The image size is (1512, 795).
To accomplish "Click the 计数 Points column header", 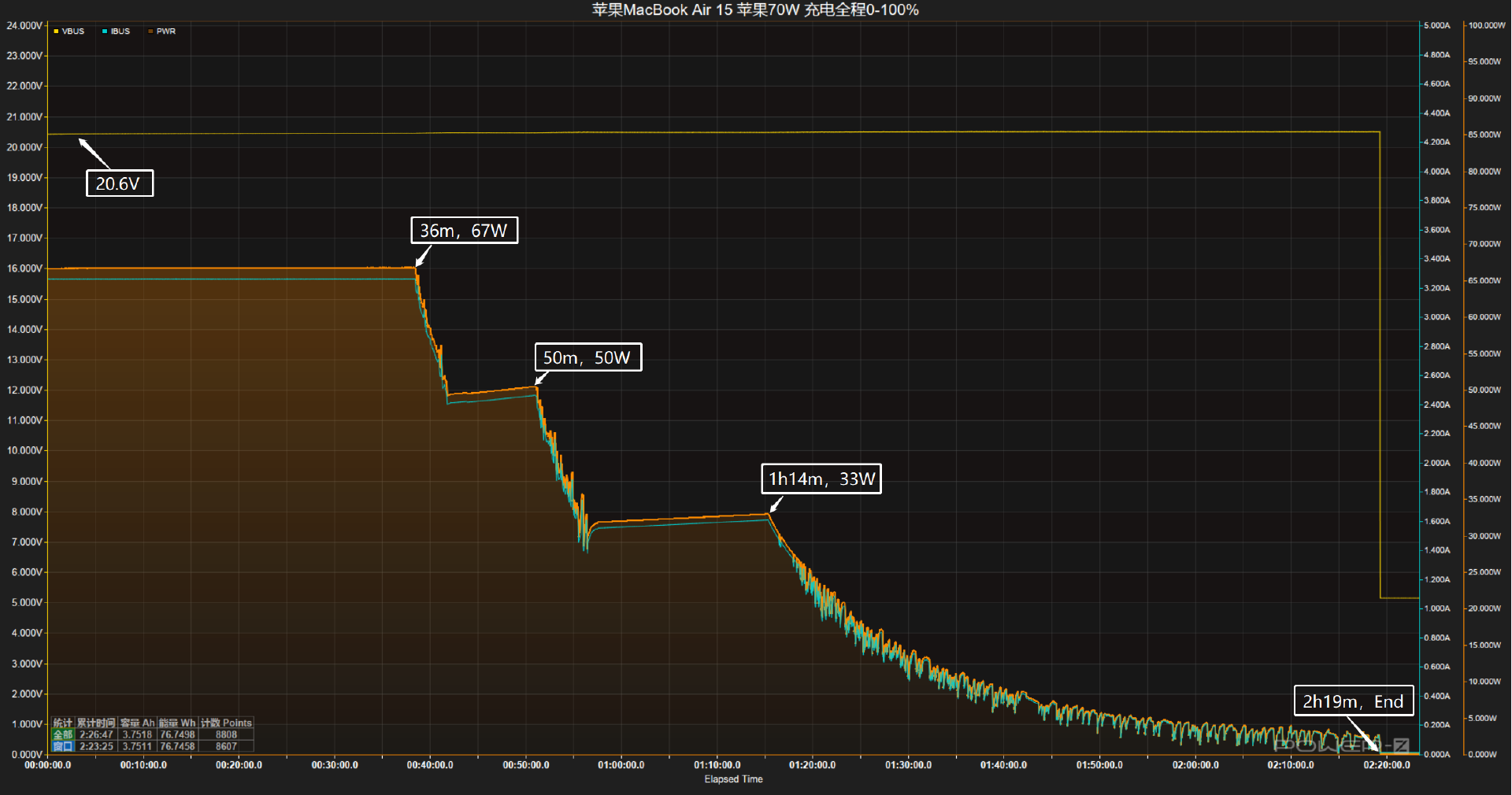I will coord(226,723).
